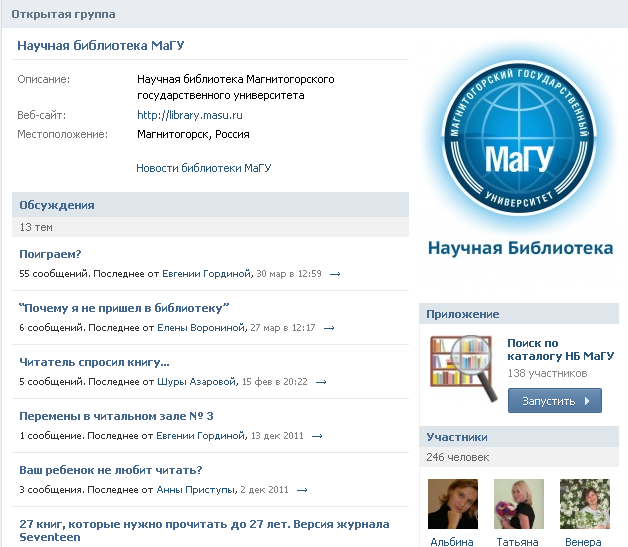Open the http://library.masu.ru website link
The width and height of the screenshot is (628, 547).
click(189, 115)
